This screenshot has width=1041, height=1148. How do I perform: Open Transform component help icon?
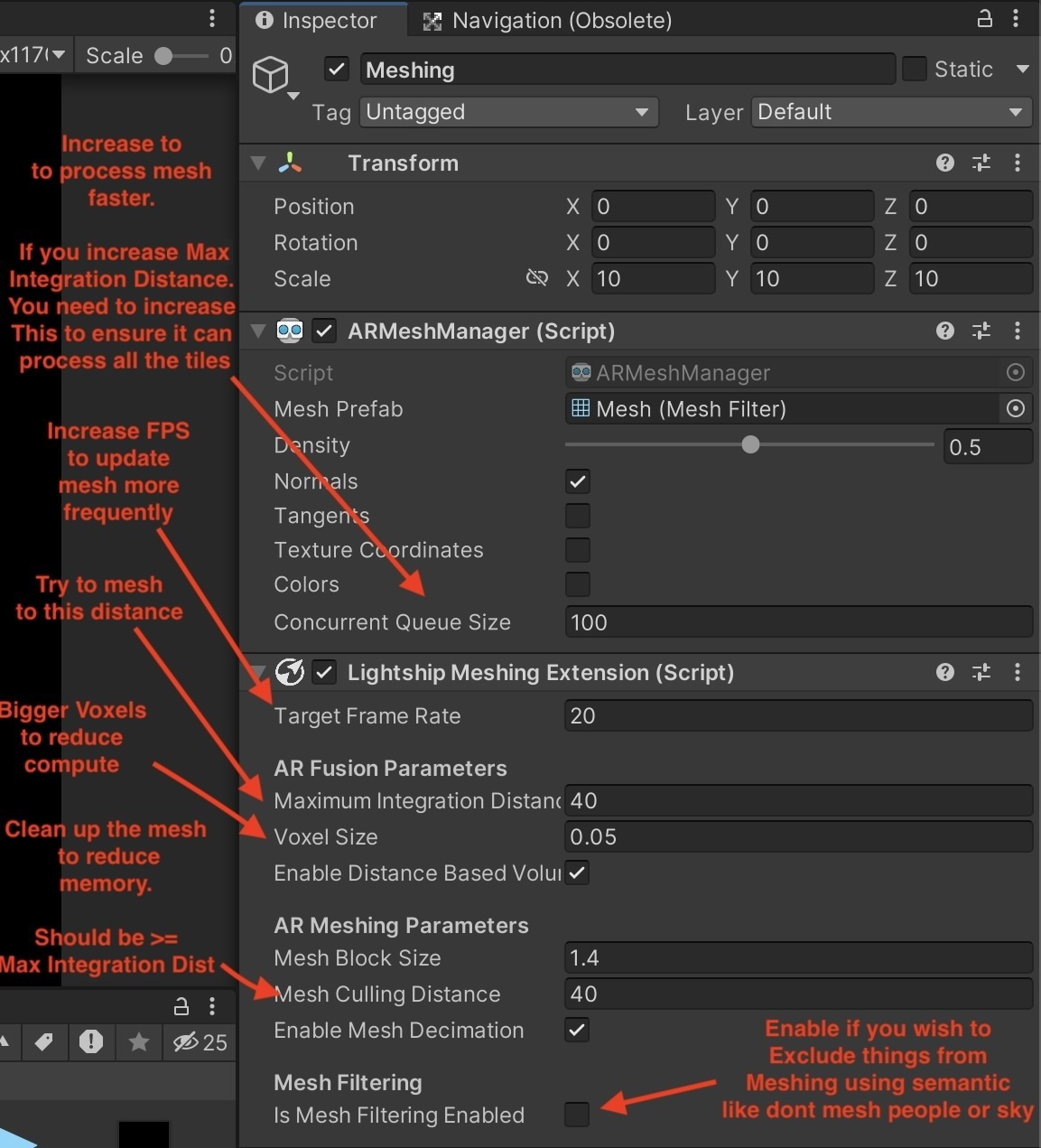944,163
